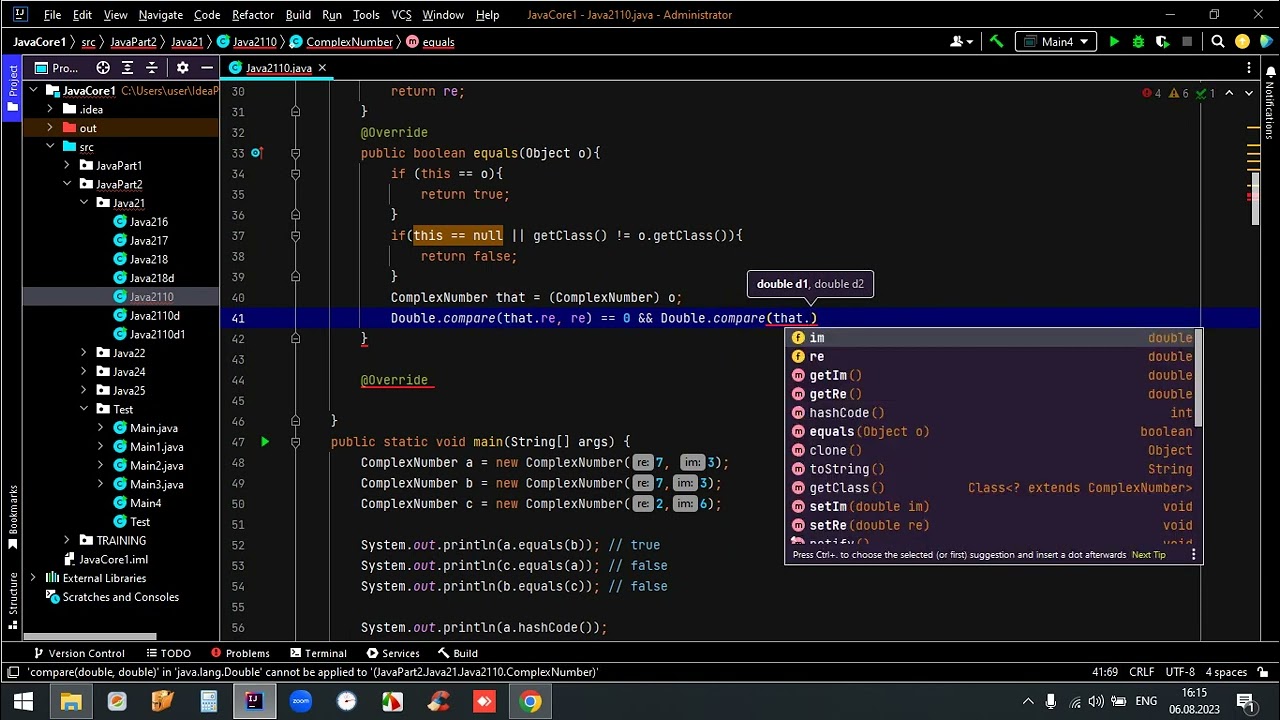
Task: Click UTF-8 encoding in status bar
Action: [x=1179, y=672]
